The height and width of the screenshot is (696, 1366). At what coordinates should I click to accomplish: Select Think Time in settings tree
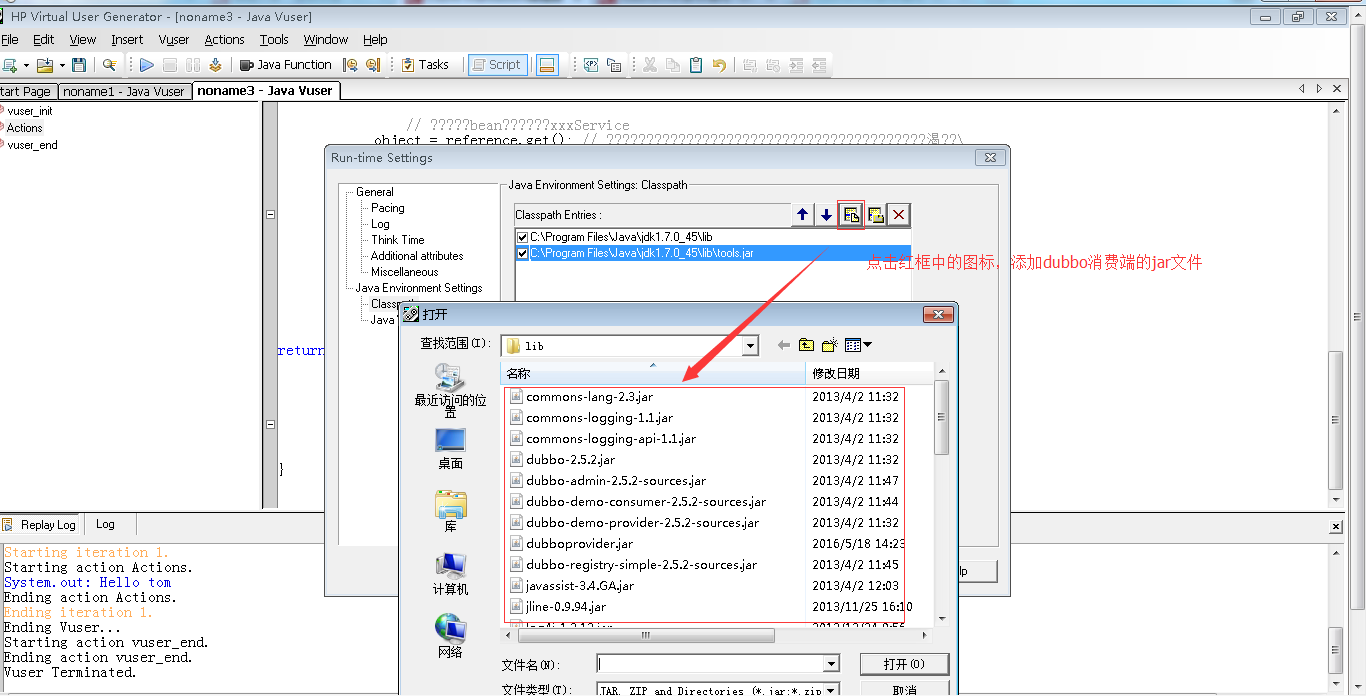398,240
